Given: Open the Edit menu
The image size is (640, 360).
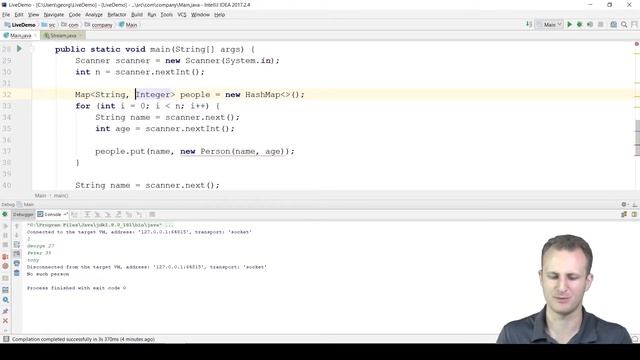Looking at the screenshot, I should tap(19, 15).
